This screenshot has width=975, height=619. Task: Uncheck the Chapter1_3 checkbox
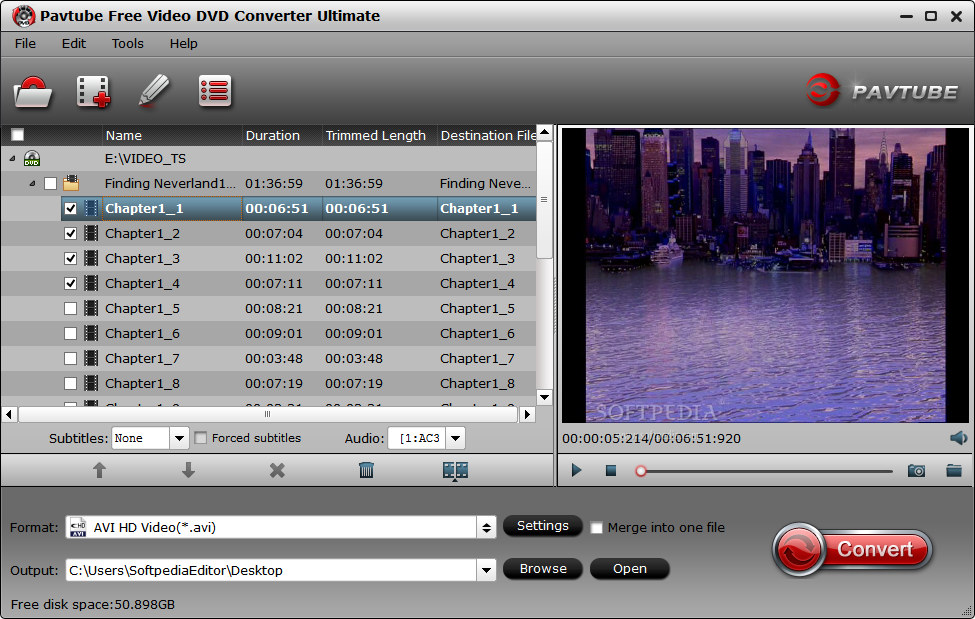click(70, 258)
